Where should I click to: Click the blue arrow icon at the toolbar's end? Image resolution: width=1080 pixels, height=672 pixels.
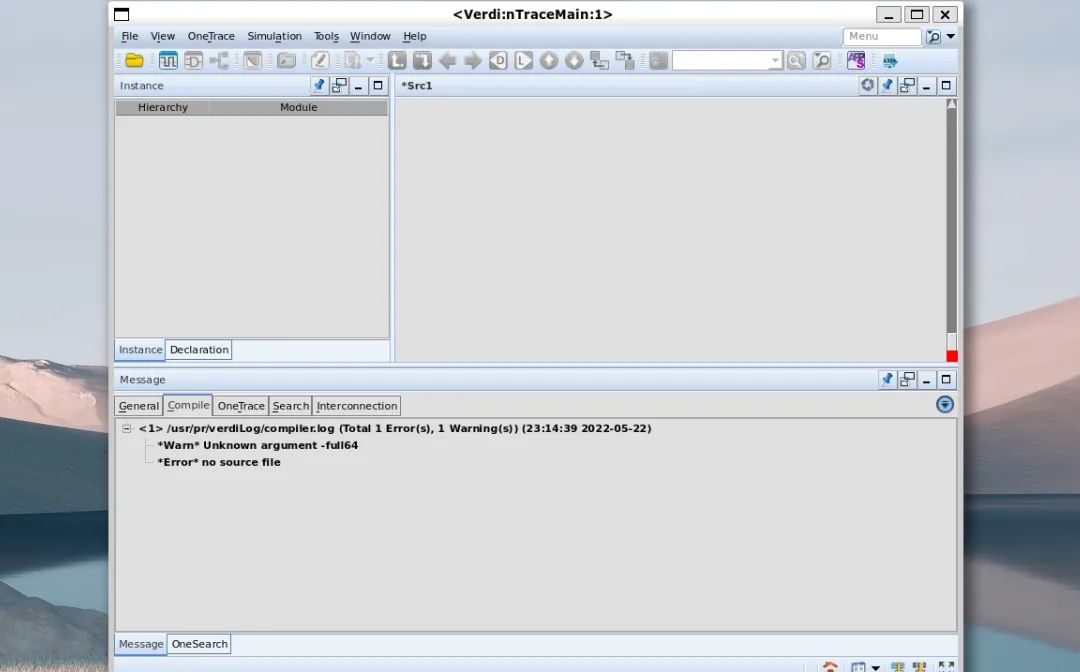tap(890, 61)
